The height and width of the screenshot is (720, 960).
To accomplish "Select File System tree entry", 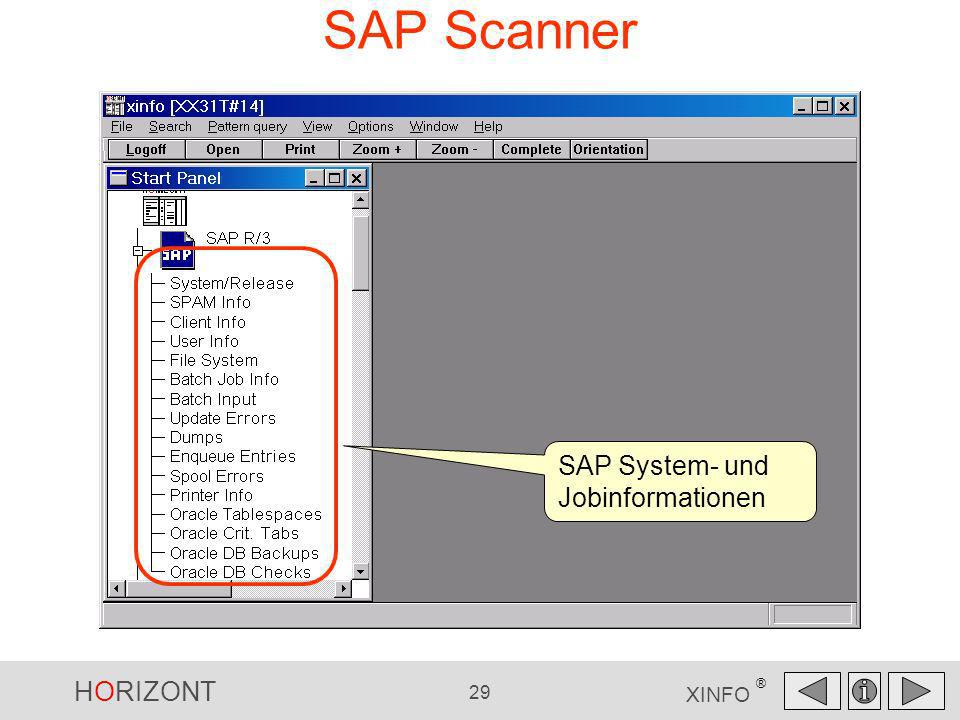I will (214, 360).
